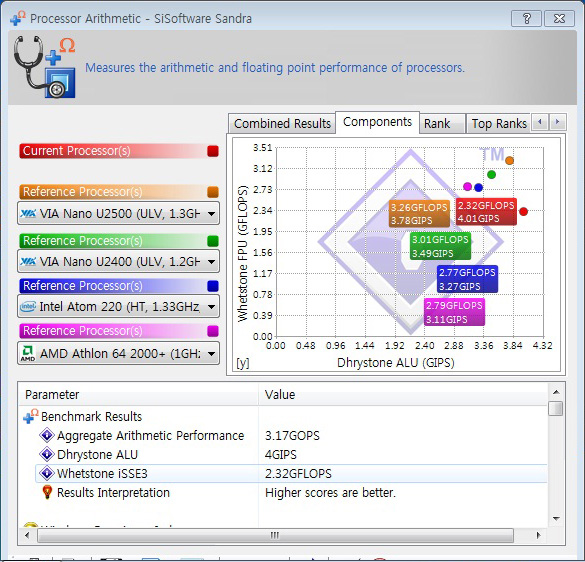The height and width of the screenshot is (562, 585).
Task: Select the Components tab
Action: click(x=377, y=122)
